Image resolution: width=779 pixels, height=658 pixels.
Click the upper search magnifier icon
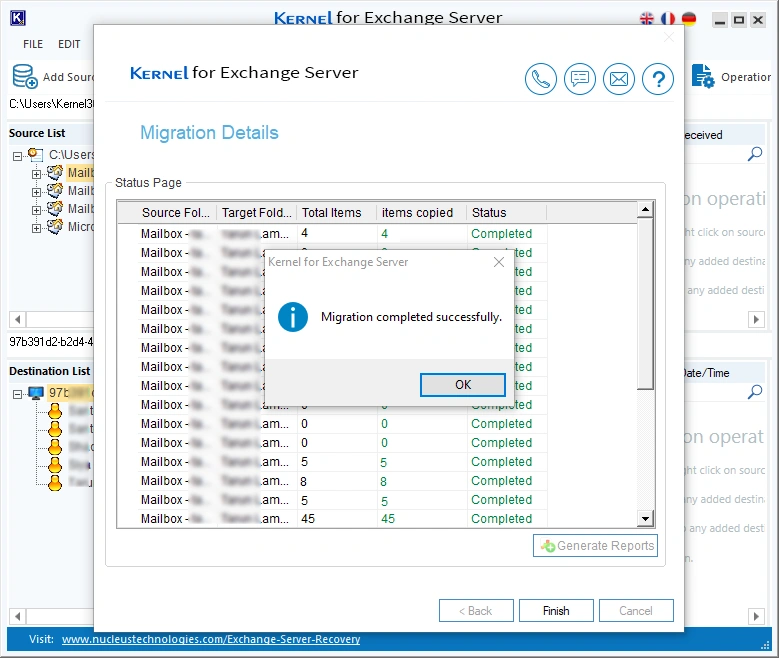pos(755,154)
